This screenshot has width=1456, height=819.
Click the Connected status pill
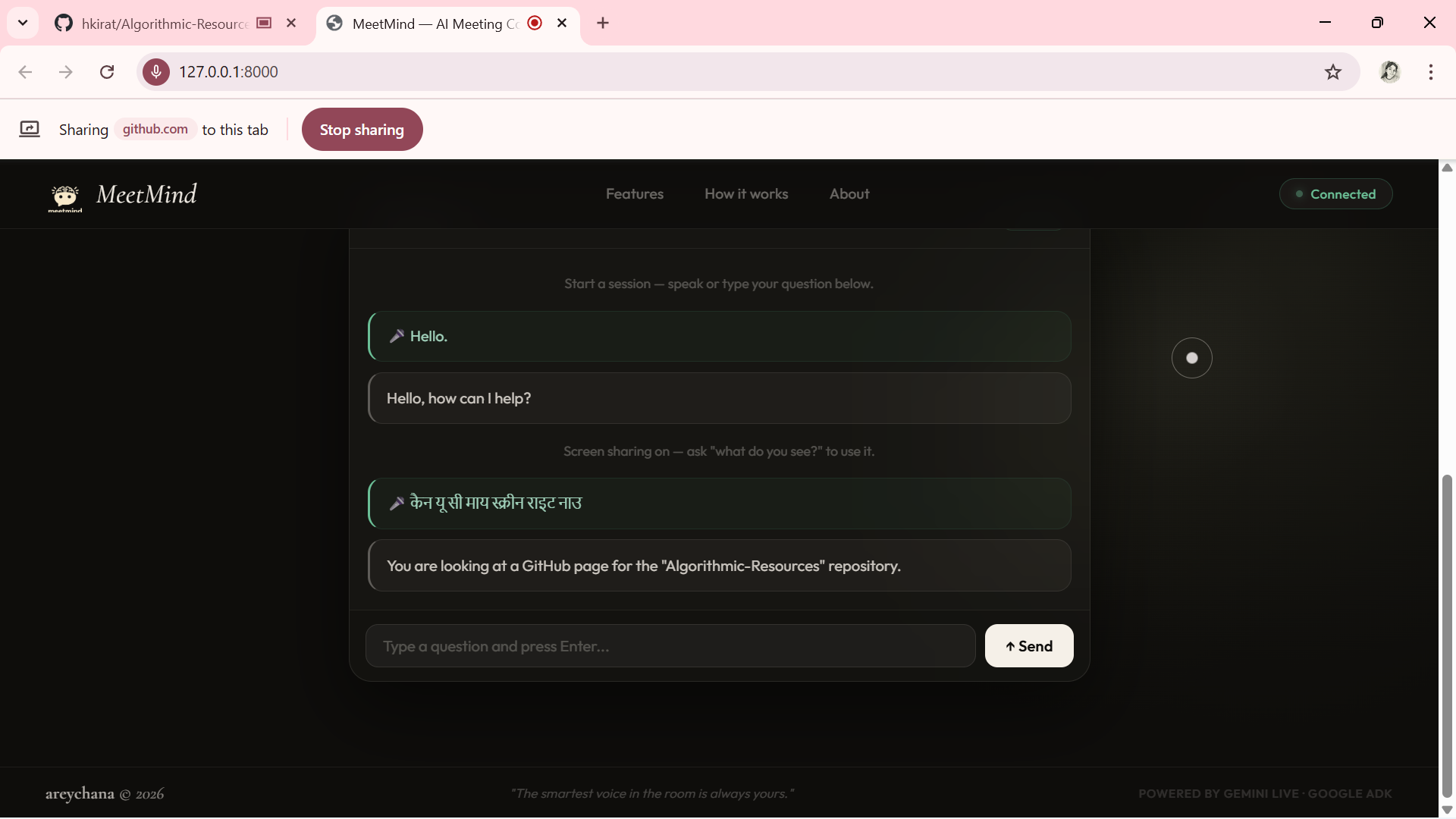pyautogui.click(x=1336, y=194)
